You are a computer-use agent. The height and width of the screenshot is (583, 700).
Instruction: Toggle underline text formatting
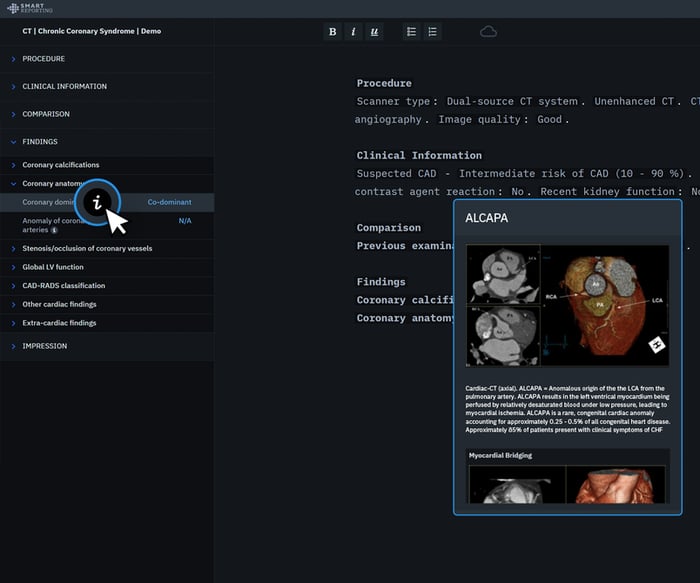(374, 32)
